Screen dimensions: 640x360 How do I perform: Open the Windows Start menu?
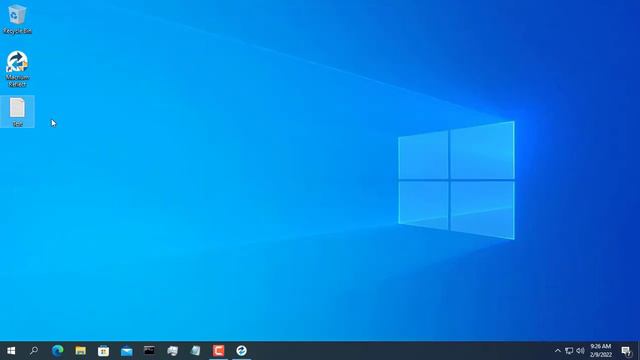(11, 351)
